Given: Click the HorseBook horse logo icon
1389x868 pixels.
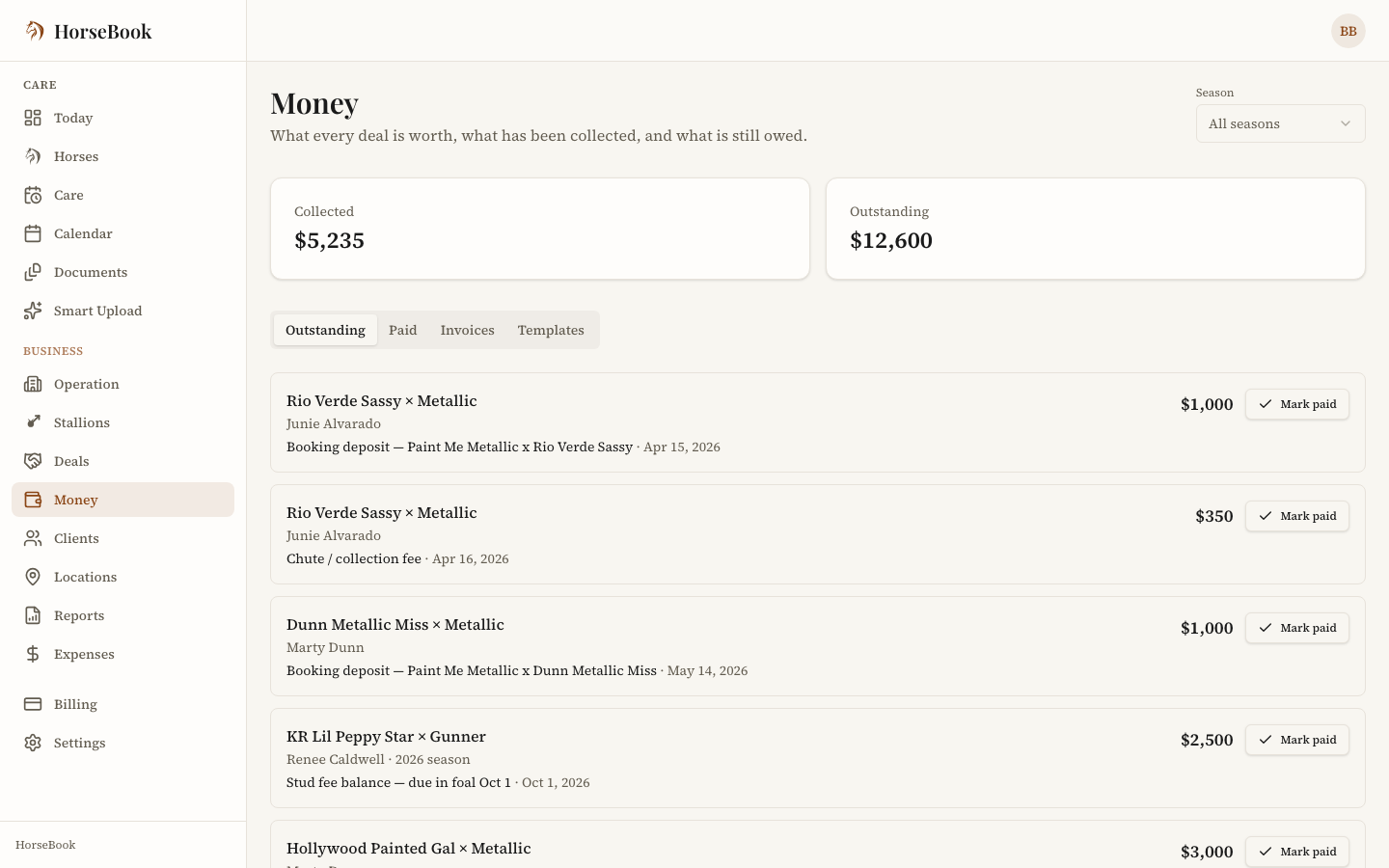Looking at the screenshot, I should [34, 31].
